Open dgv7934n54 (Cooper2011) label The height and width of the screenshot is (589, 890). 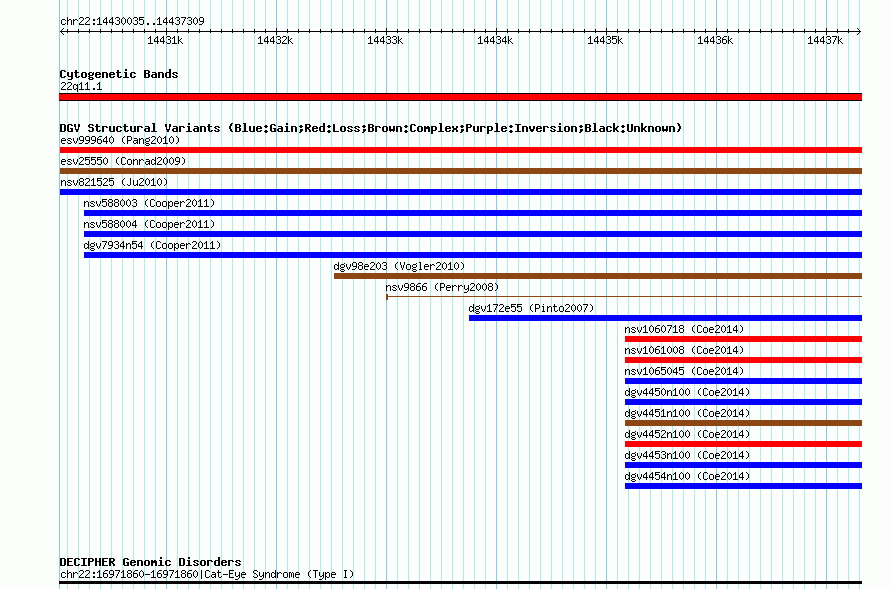pos(152,245)
